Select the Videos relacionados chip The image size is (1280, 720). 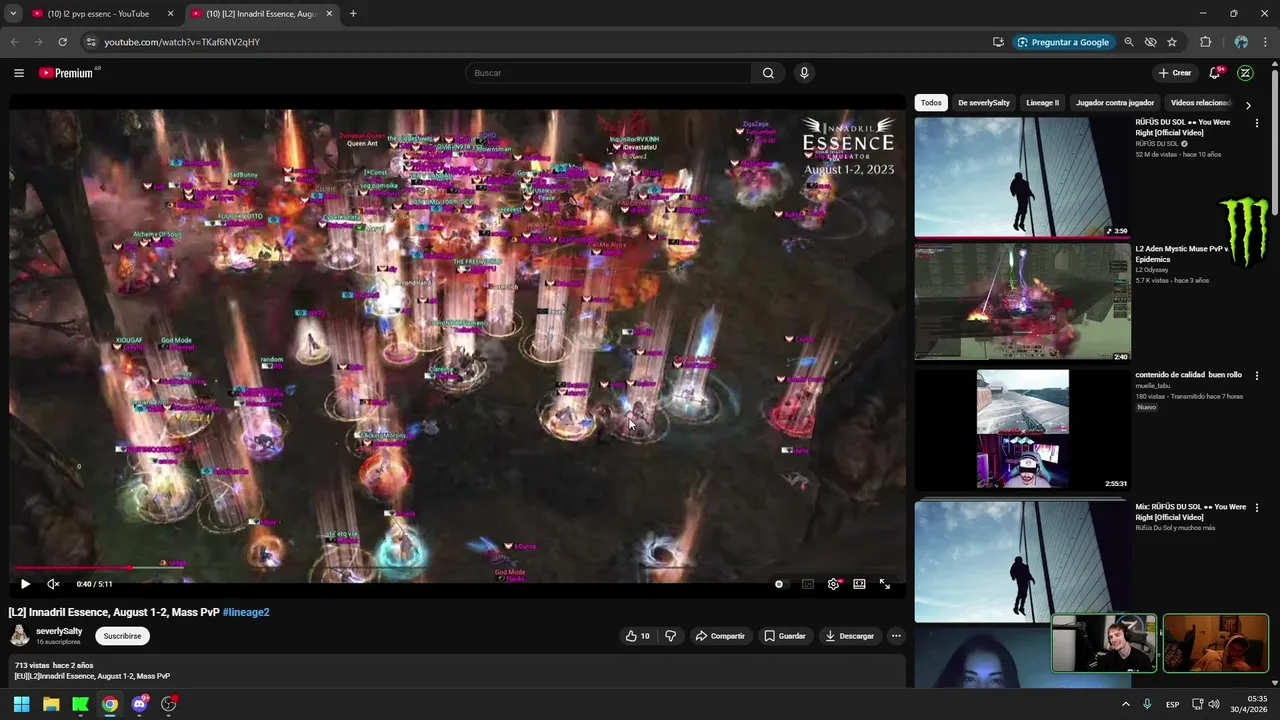pyautogui.click(x=1199, y=102)
